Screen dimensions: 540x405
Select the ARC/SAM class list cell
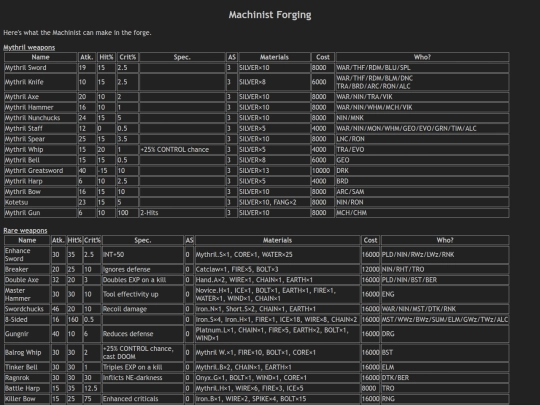coord(422,192)
